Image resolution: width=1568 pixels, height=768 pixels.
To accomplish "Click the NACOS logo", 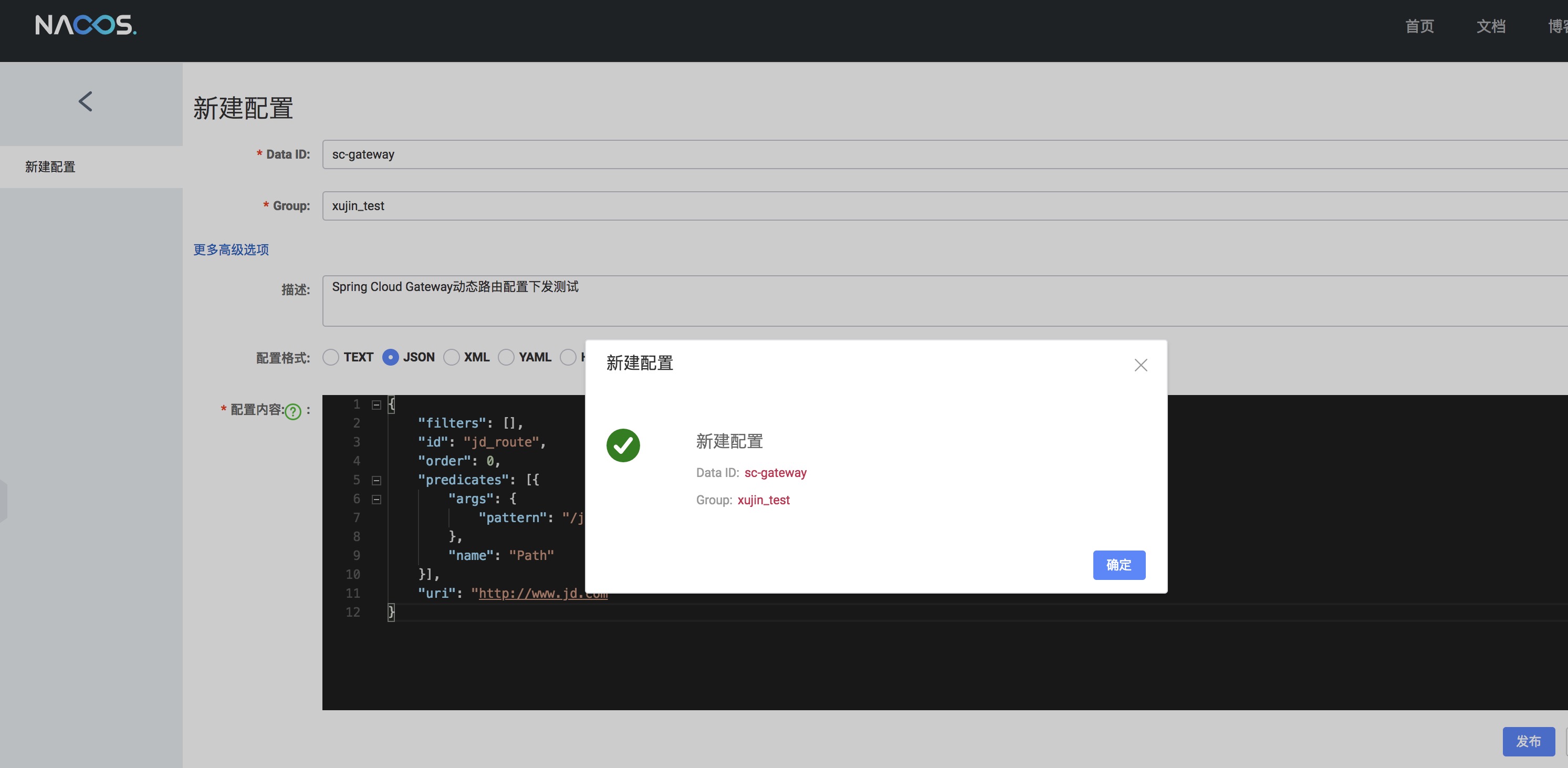I will tap(85, 25).
